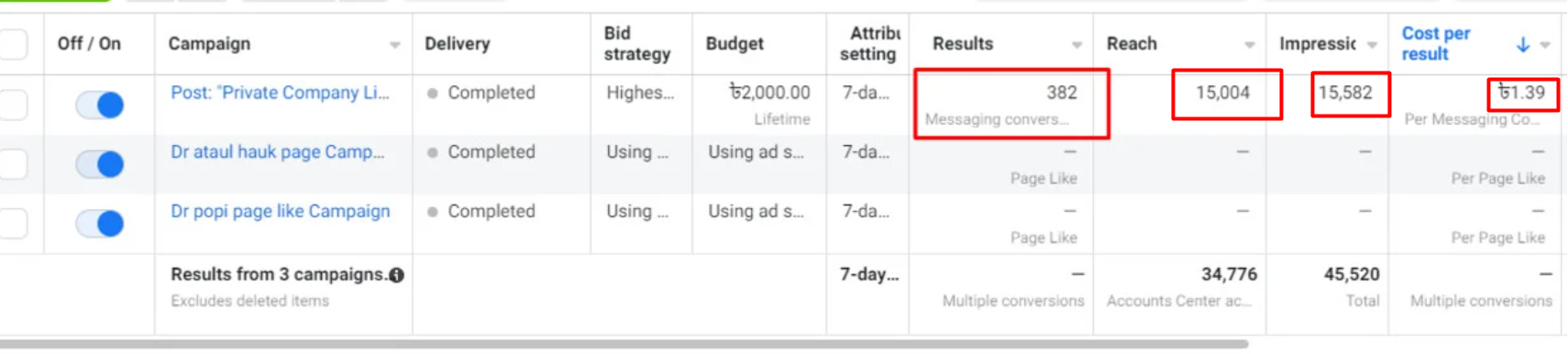Viewport: 1568px width, 354px height.
Task: Click the descending sort arrow on Cost per result
Action: point(1522,44)
